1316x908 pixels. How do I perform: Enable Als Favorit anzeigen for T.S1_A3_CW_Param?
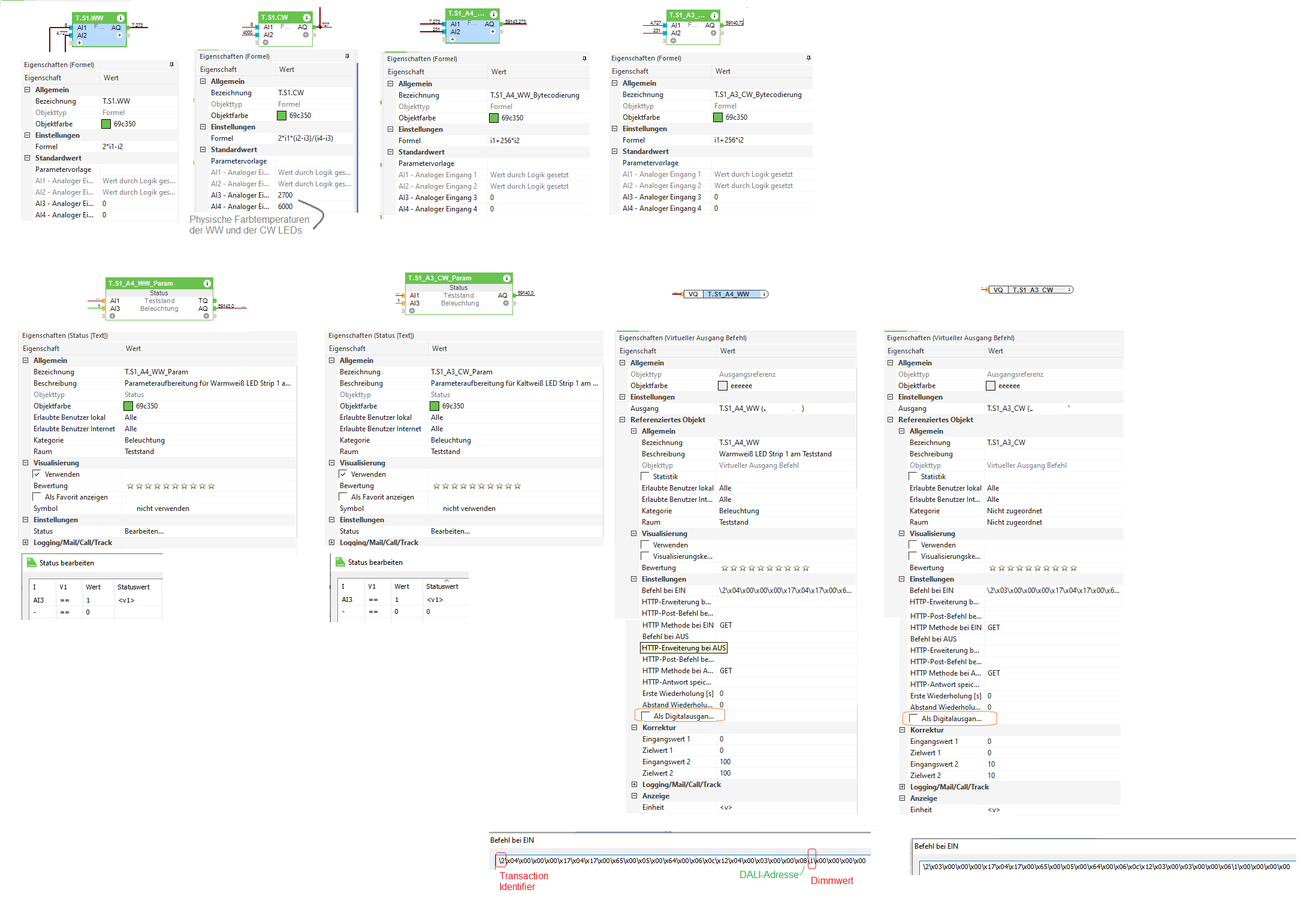click(x=343, y=497)
